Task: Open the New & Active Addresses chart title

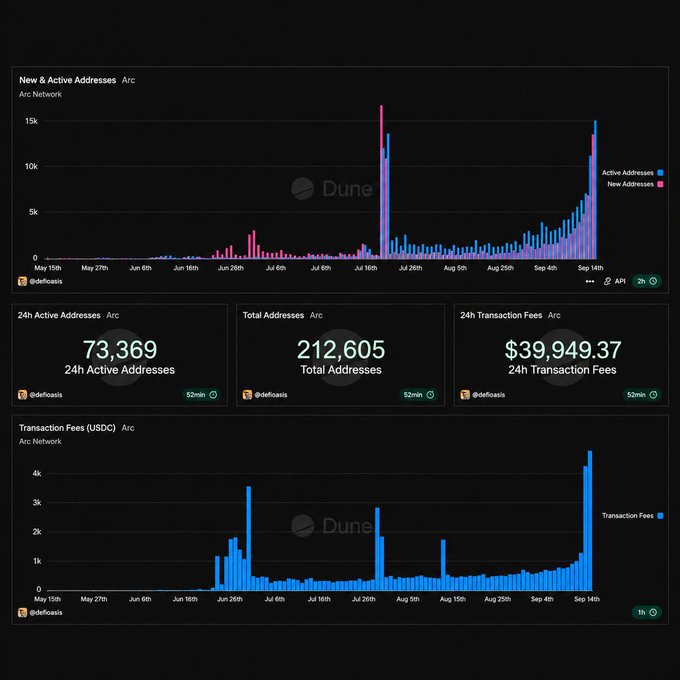Action: [68, 80]
